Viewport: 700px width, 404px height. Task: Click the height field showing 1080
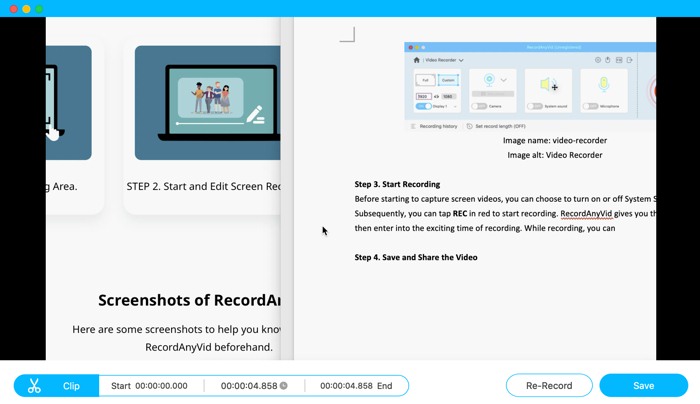449,96
